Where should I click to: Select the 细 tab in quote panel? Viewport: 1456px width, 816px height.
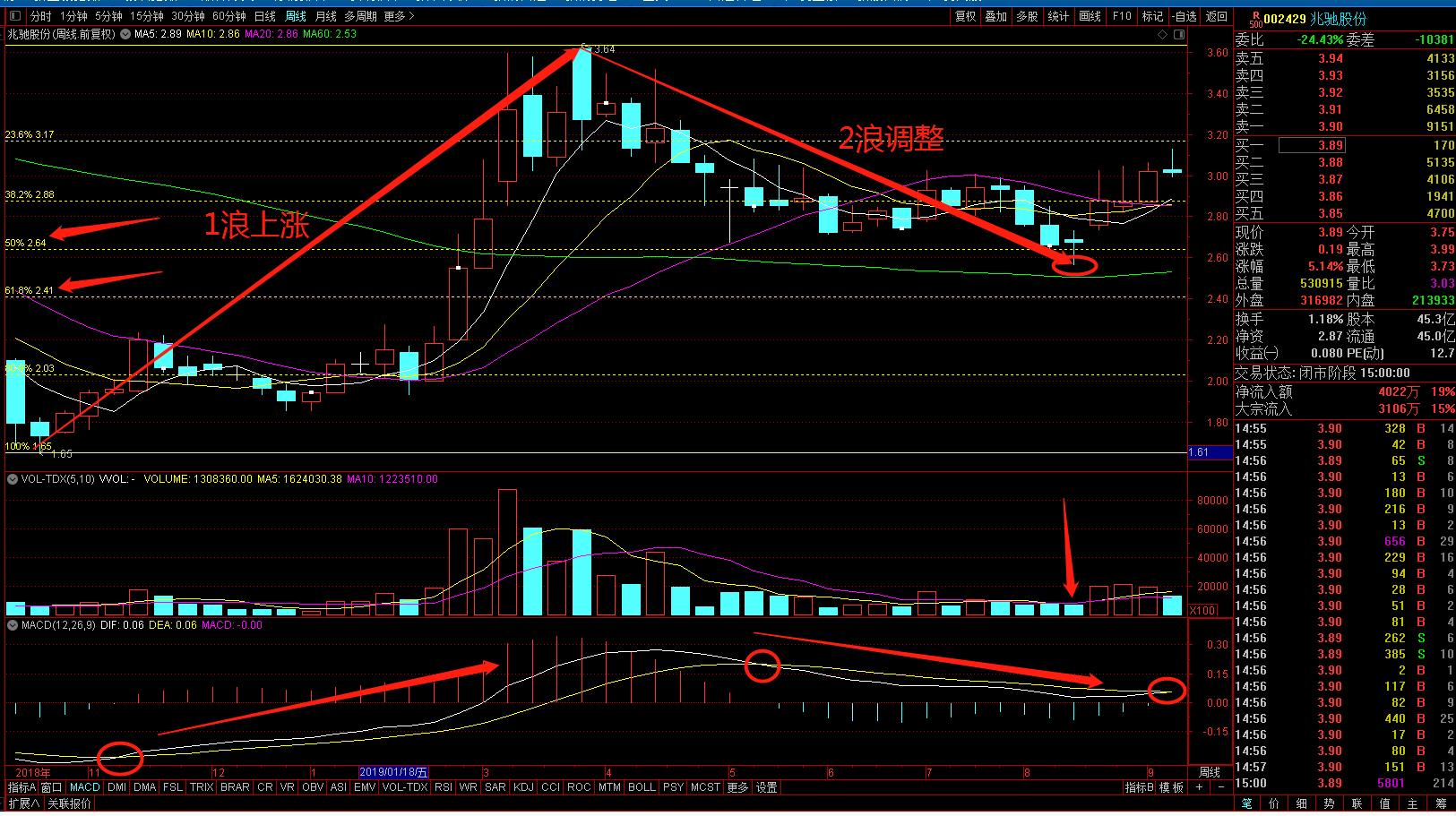click(1302, 804)
